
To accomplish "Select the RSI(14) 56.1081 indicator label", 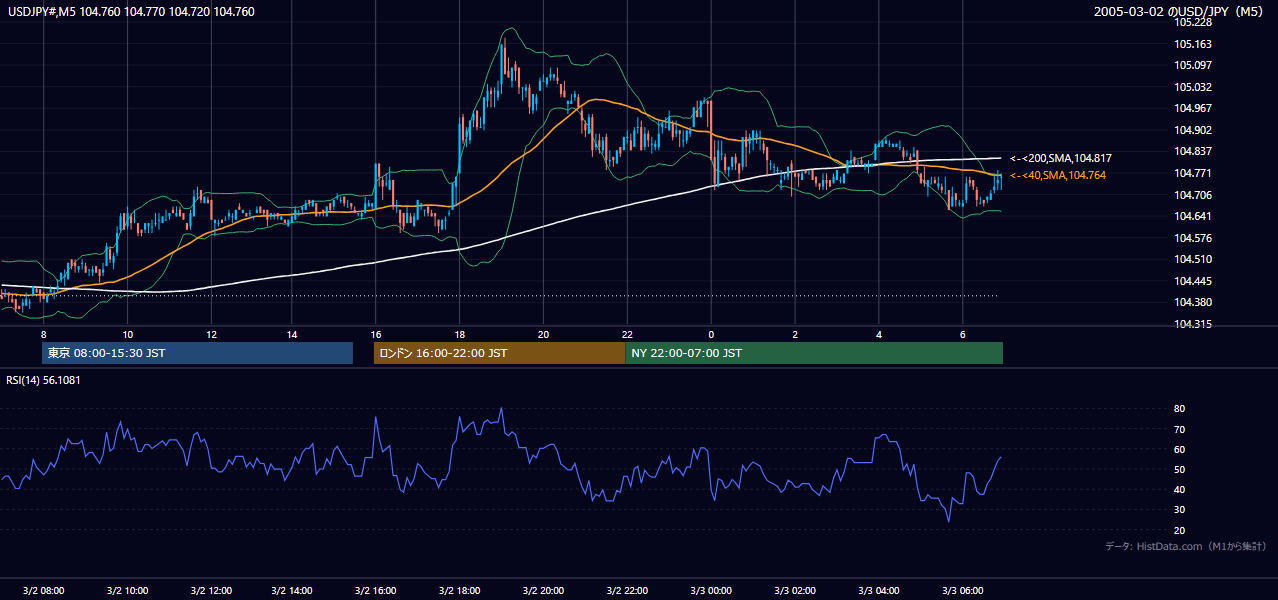I will pos(44,380).
